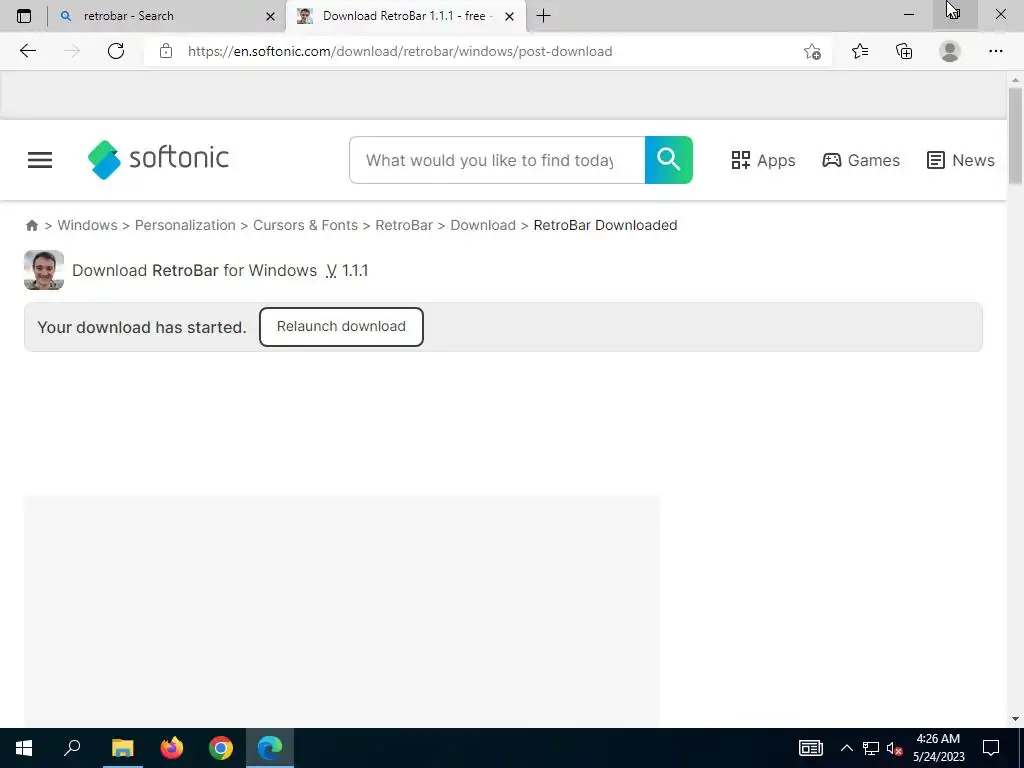This screenshot has width=1024, height=768.
Task: Open the Personalization breadcrumb link
Action: [x=185, y=225]
